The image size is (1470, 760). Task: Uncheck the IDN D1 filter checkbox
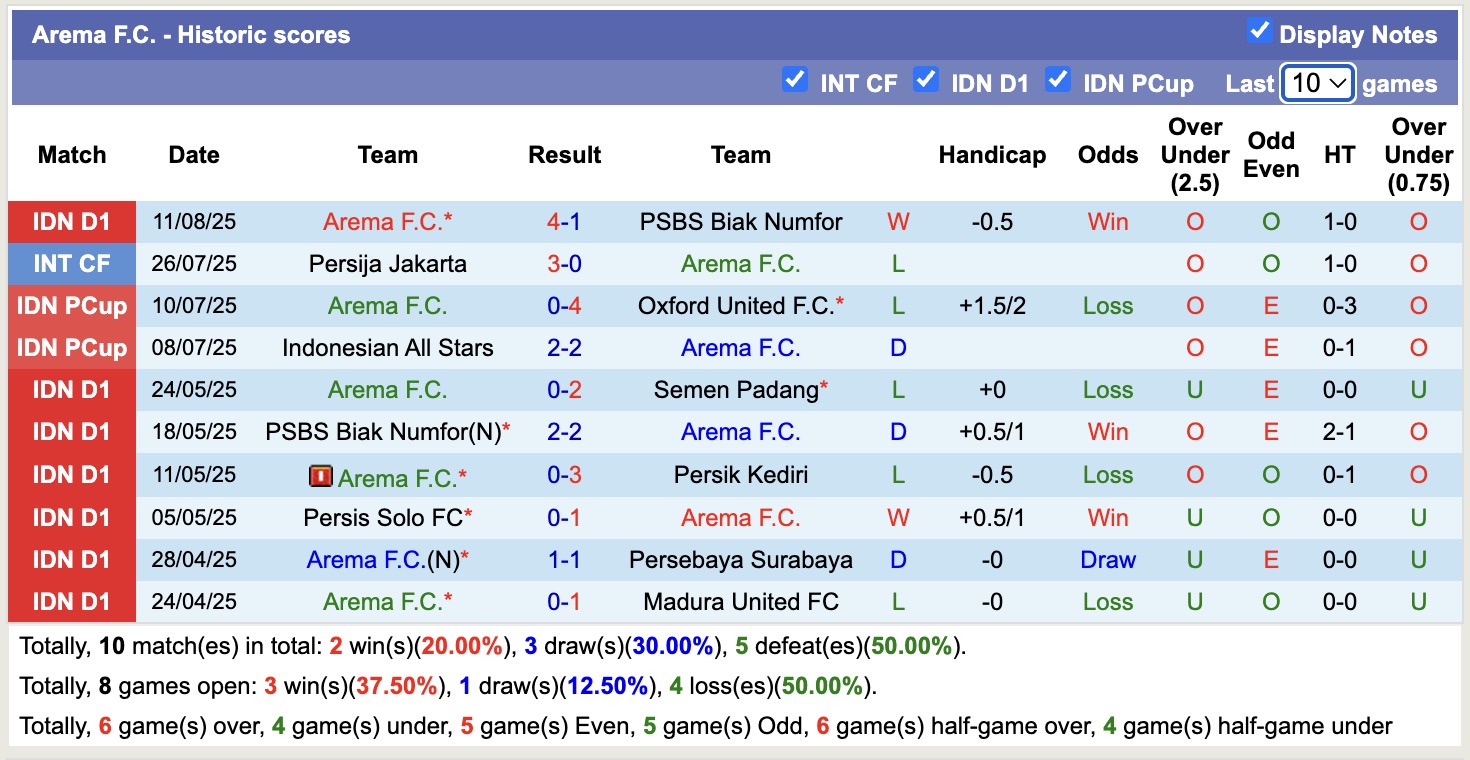tap(926, 80)
